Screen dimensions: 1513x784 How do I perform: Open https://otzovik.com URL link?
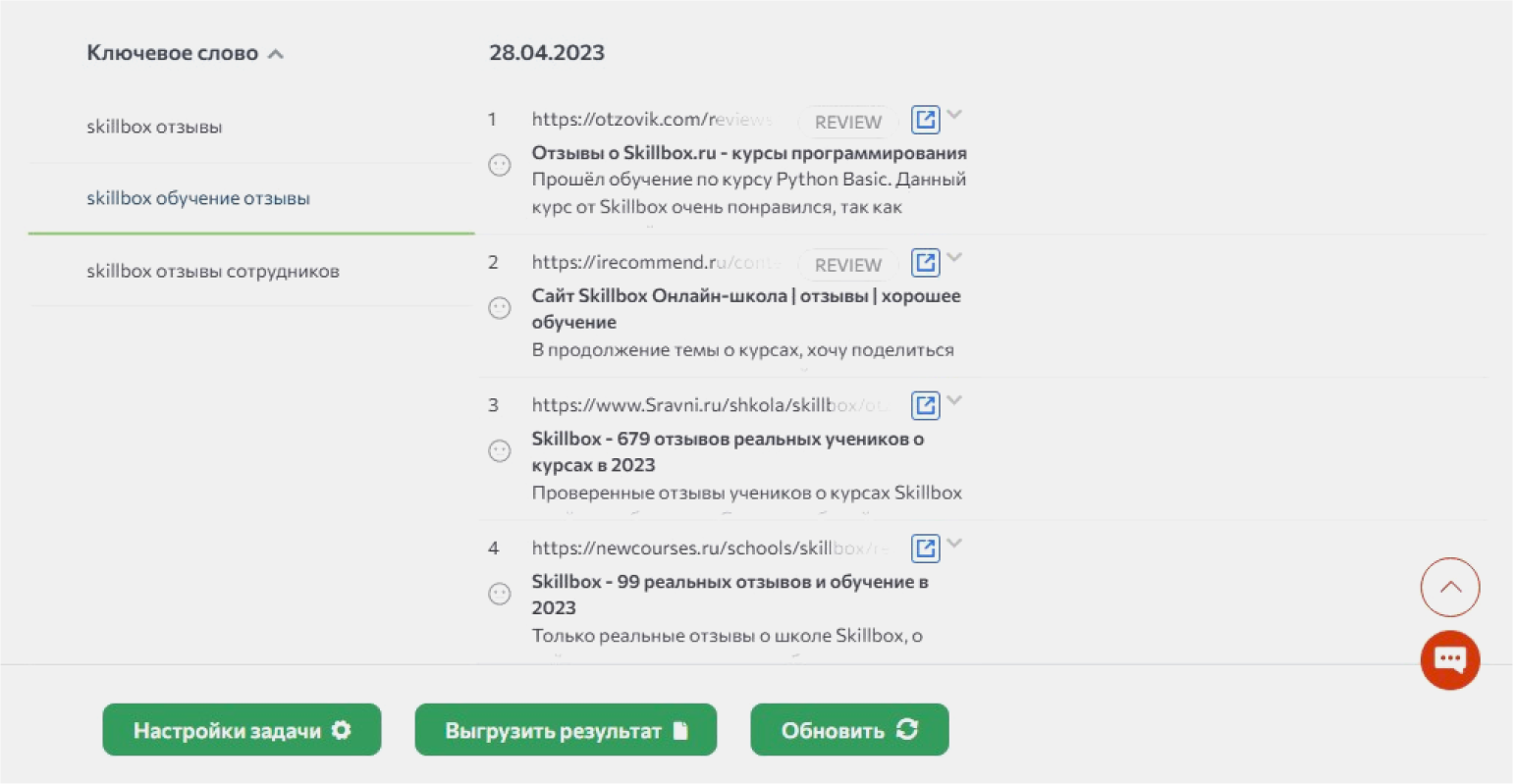pyautogui.click(x=653, y=120)
